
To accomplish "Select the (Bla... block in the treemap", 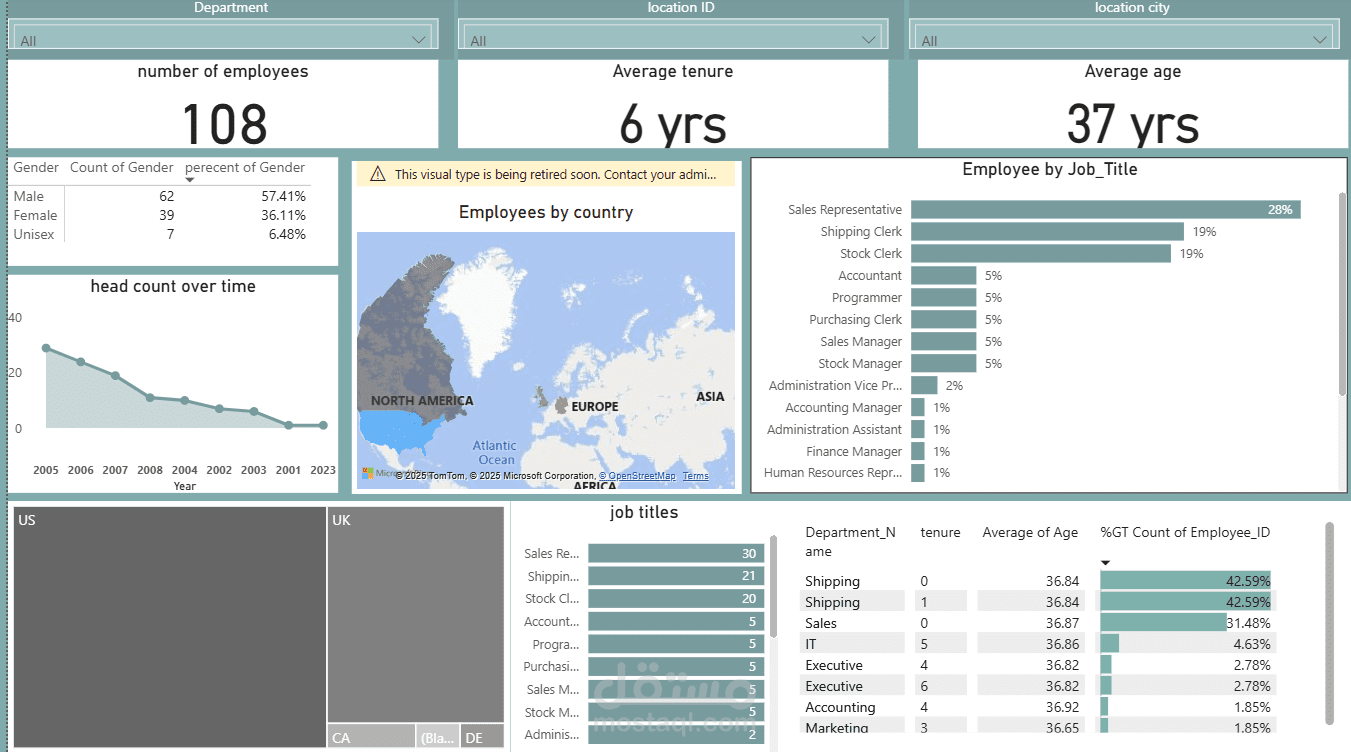I will tap(438, 736).
